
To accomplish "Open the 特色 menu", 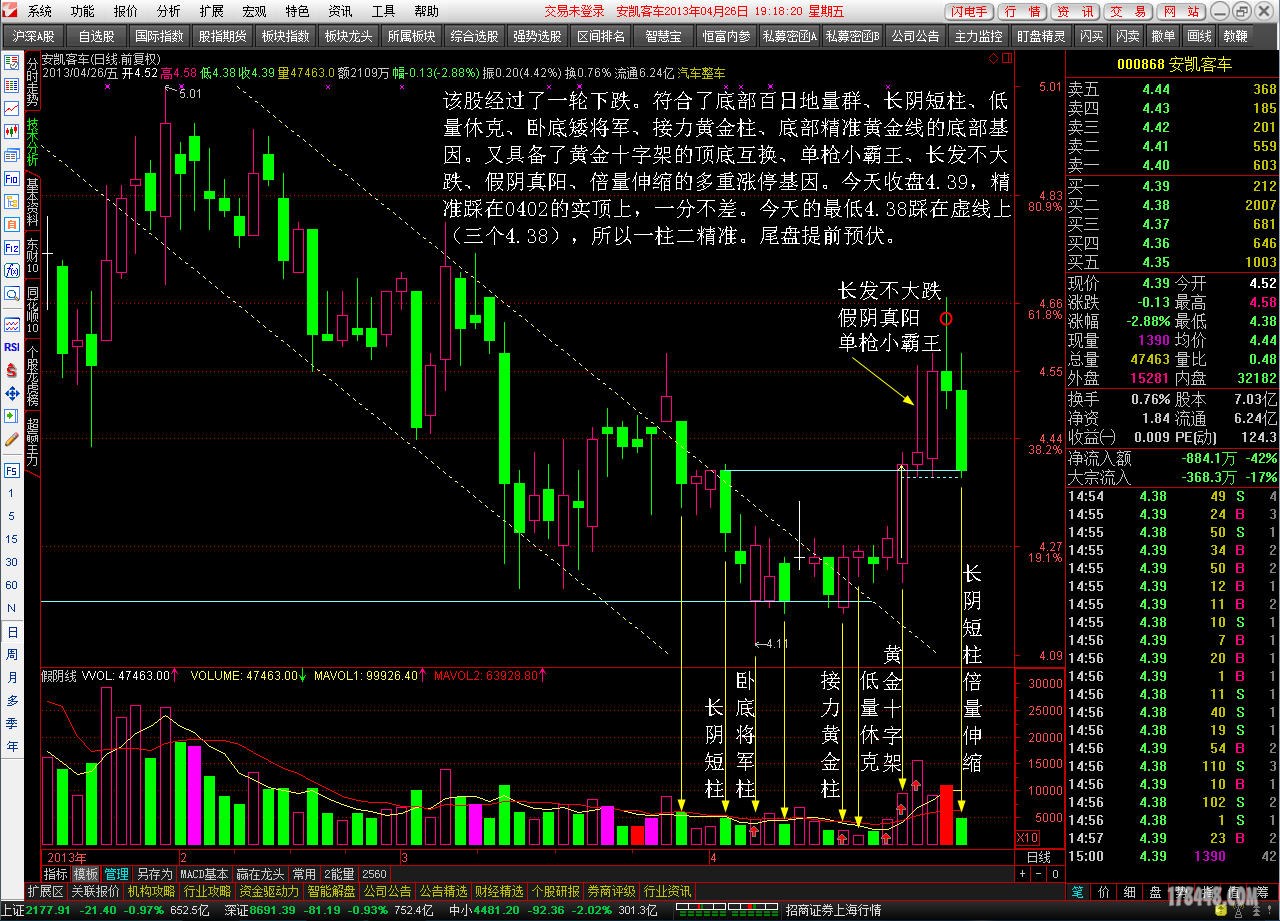I will click(297, 11).
